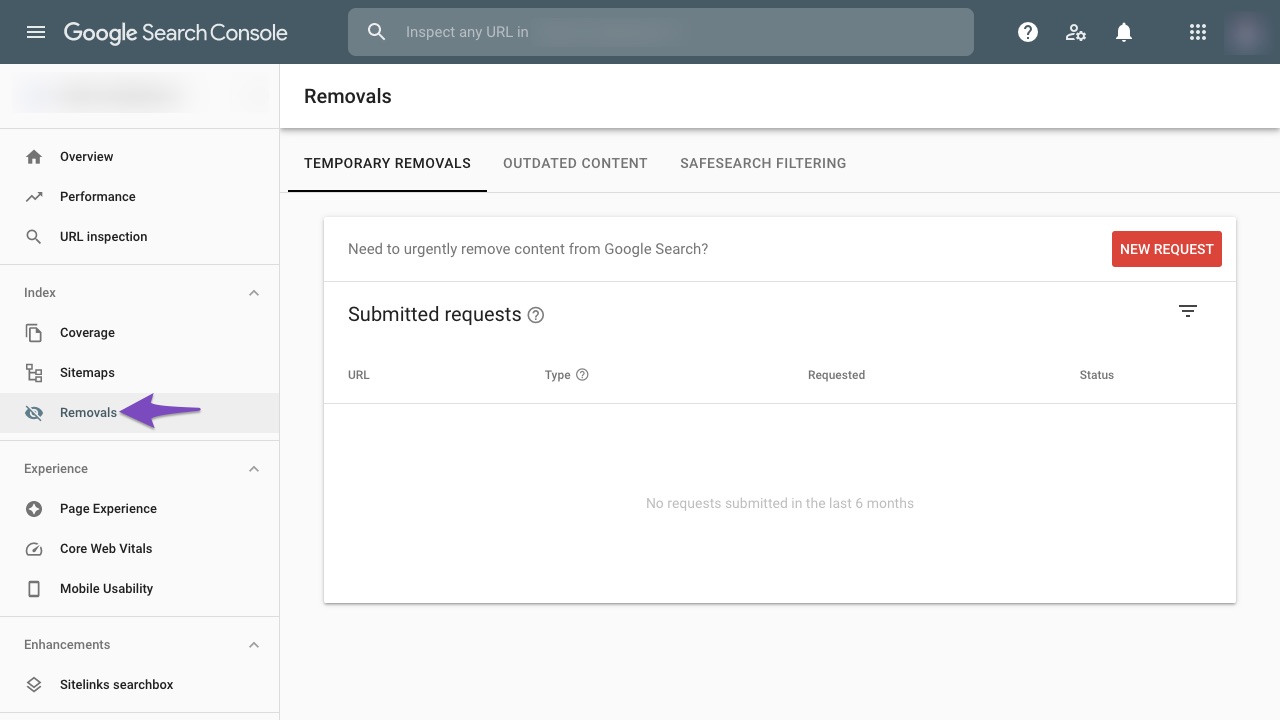The height and width of the screenshot is (720, 1280).
Task: Click the Sitemaps tree icon
Action: click(34, 373)
